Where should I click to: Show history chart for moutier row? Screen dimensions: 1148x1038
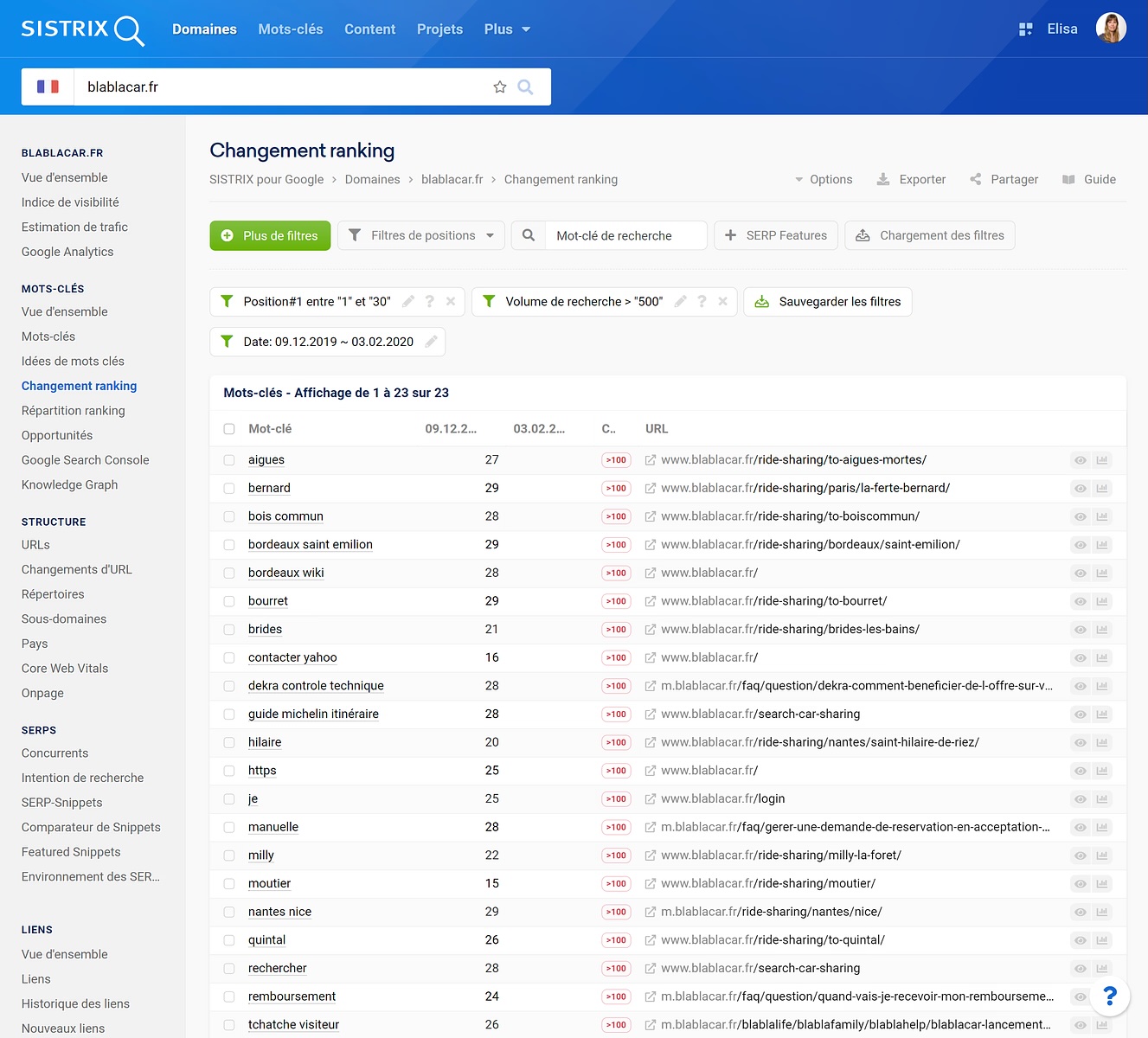pyautogui.click(x=1102, y=884)
